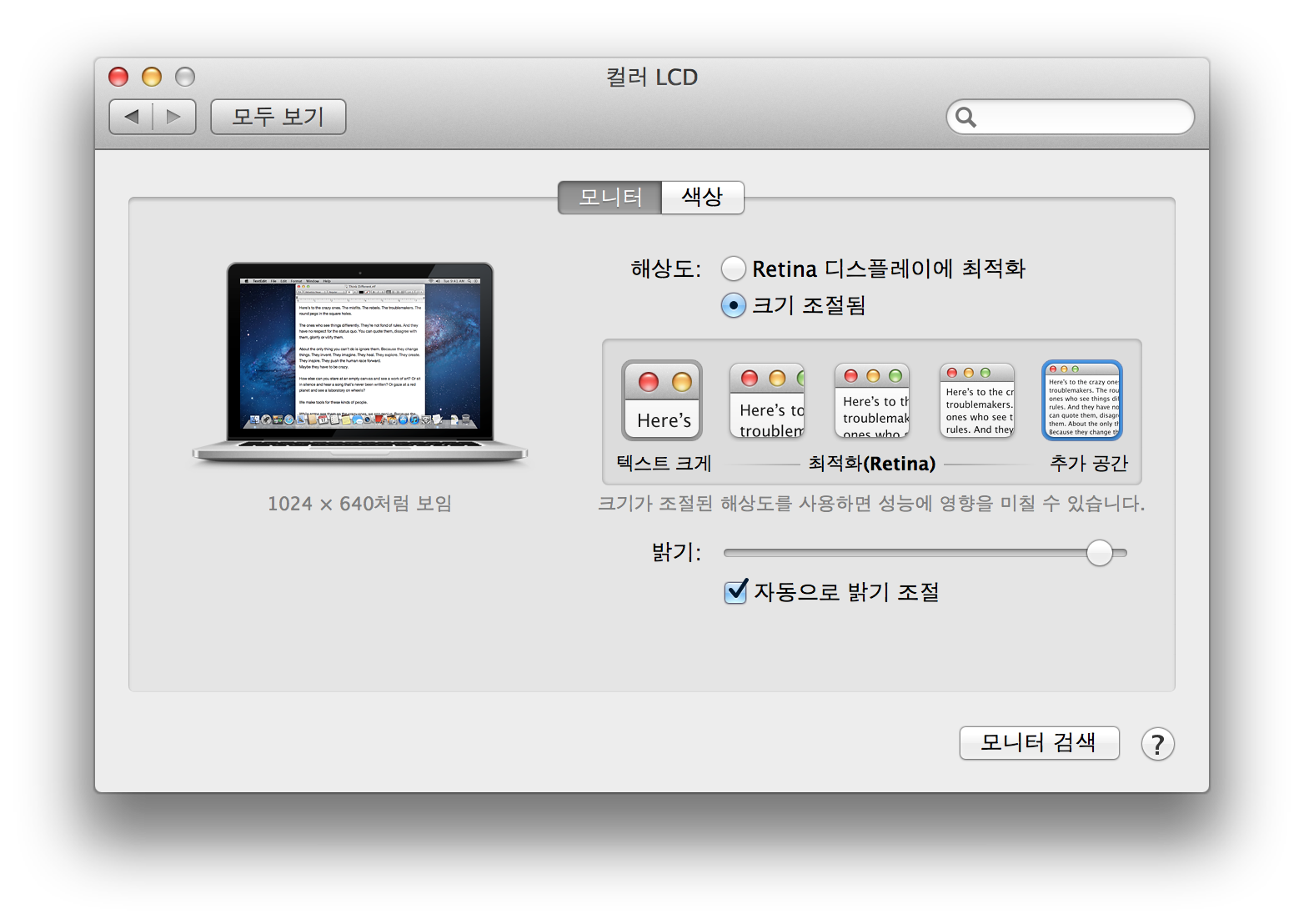1304x924 pixels.
Task: Click the forward arrow navigation button
Action: pyautogui.click(x=173, y=117)
